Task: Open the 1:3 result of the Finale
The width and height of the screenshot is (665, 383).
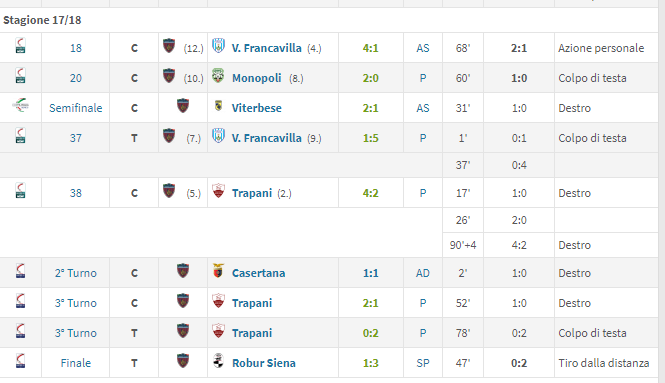Action: click(371, 363)
